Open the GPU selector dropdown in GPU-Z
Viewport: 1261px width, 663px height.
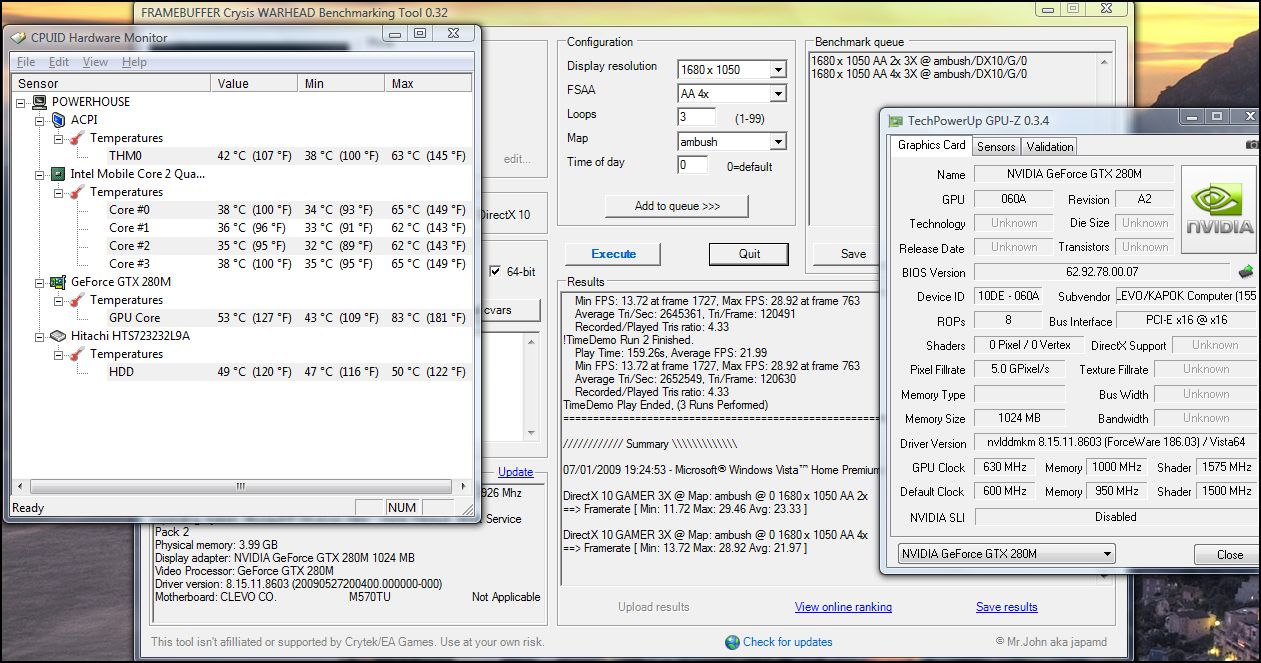1107,554
